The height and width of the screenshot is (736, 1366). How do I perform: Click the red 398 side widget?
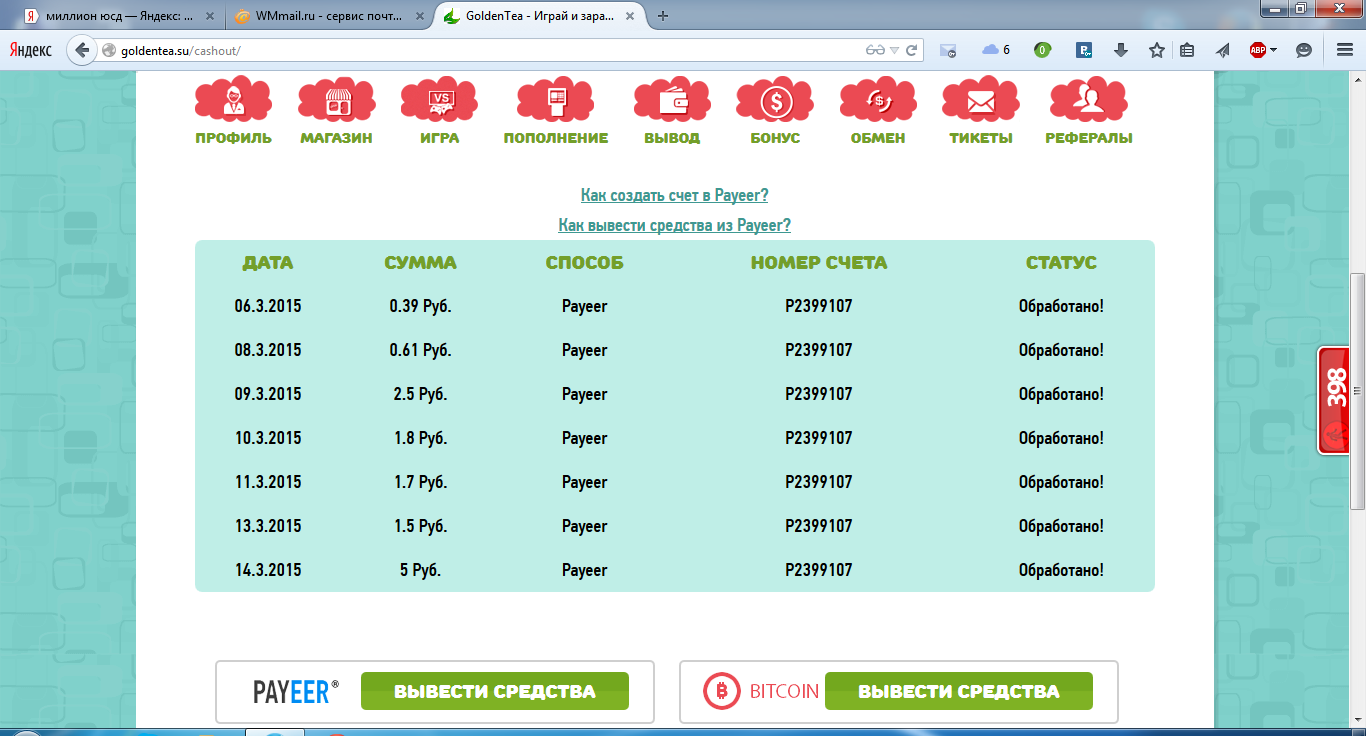1336,400
